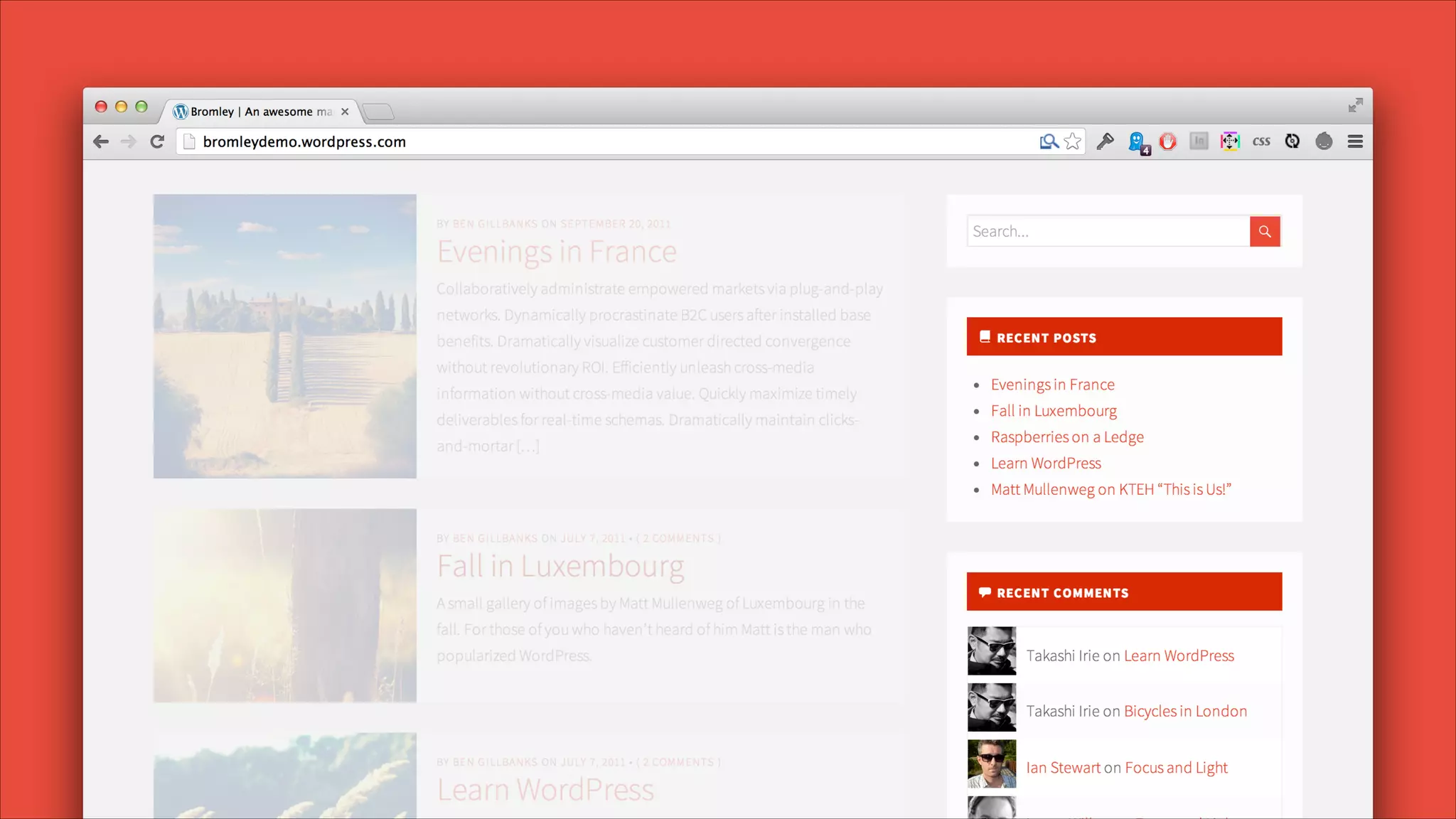Open the key-shaped password extension
Image resolution: width=1456 pixels, height=819 pixels.
(1105, 141)
